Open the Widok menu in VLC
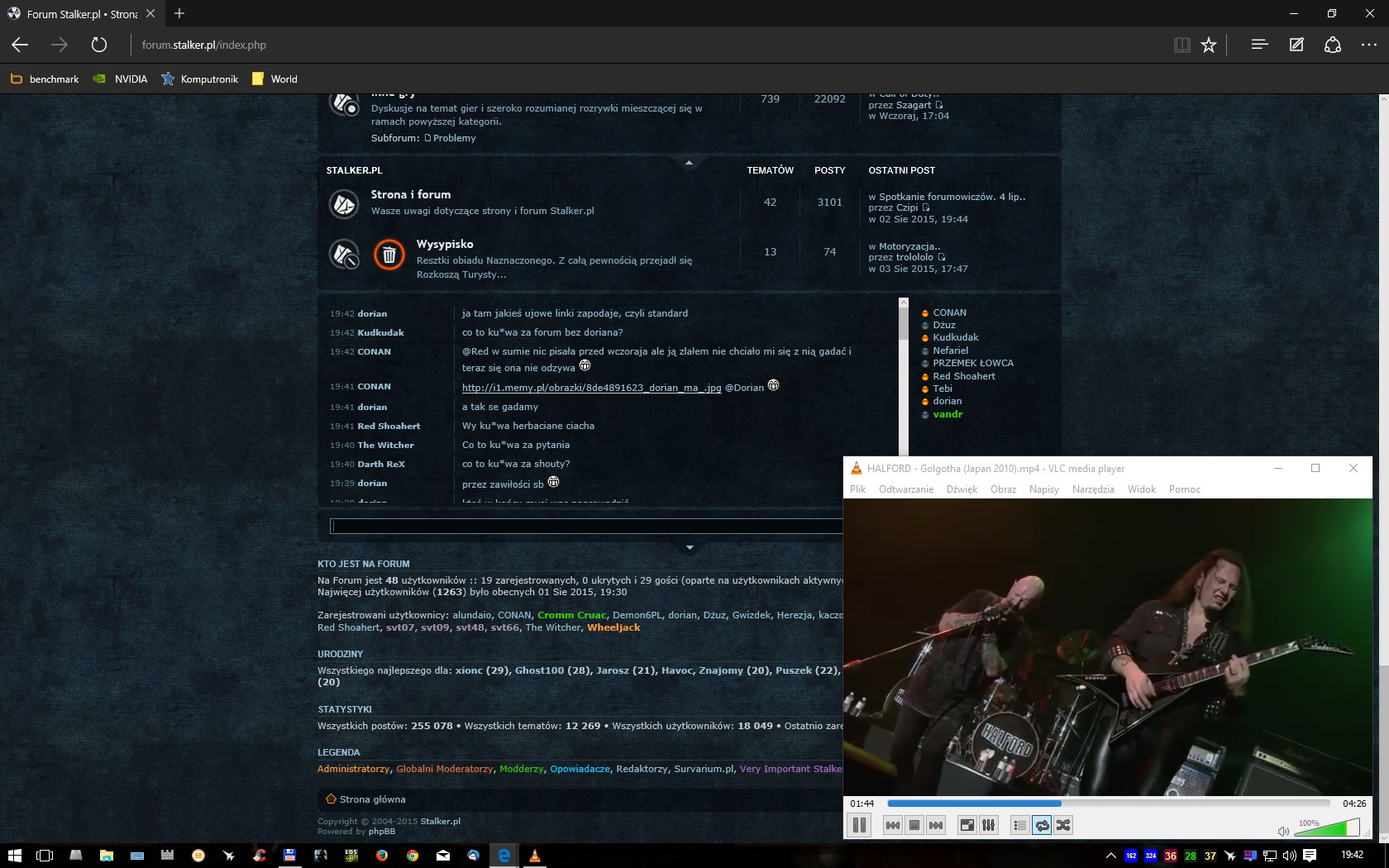Viewport: 1389px width, 868px height. 1142,489
